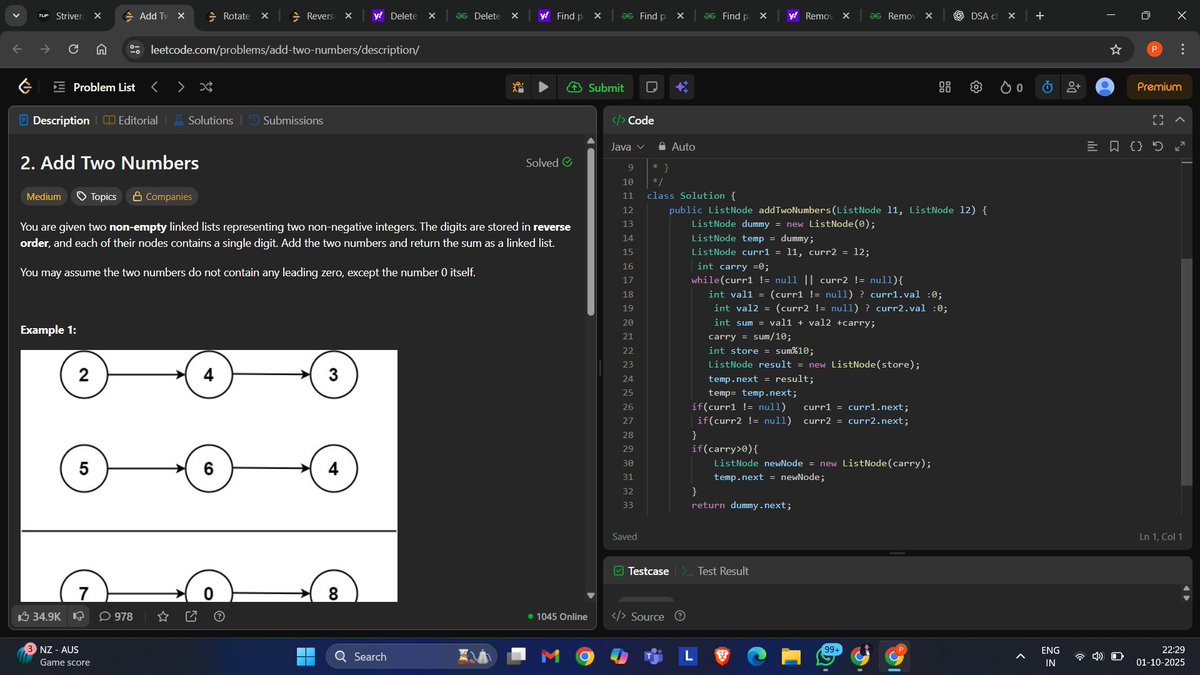The width and height of the screenshot is (1200, 675).
Task: Collapse the Code panel chevron
Action: point(1180,120)
